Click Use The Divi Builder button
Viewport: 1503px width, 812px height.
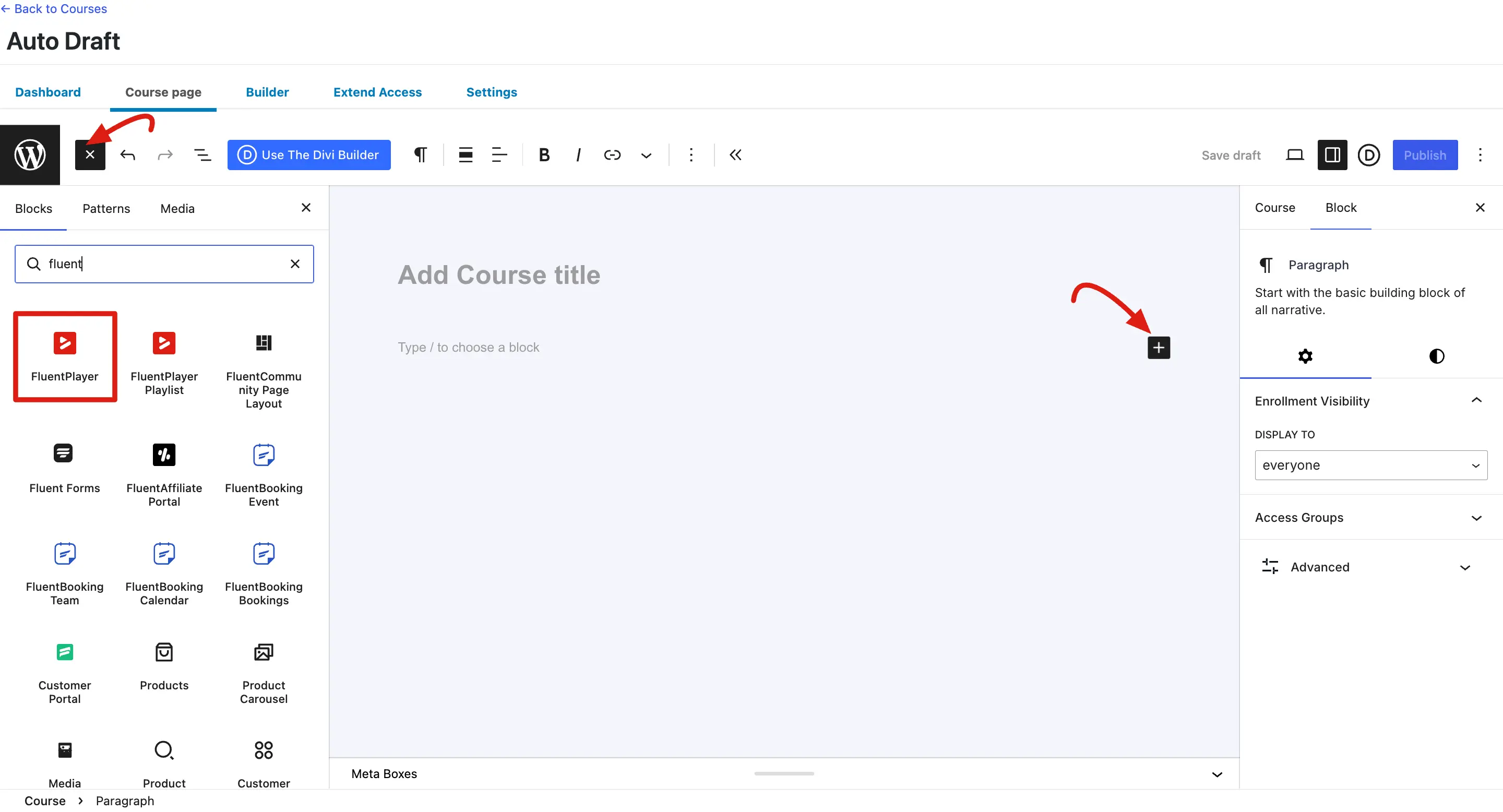tap(308, 154)
